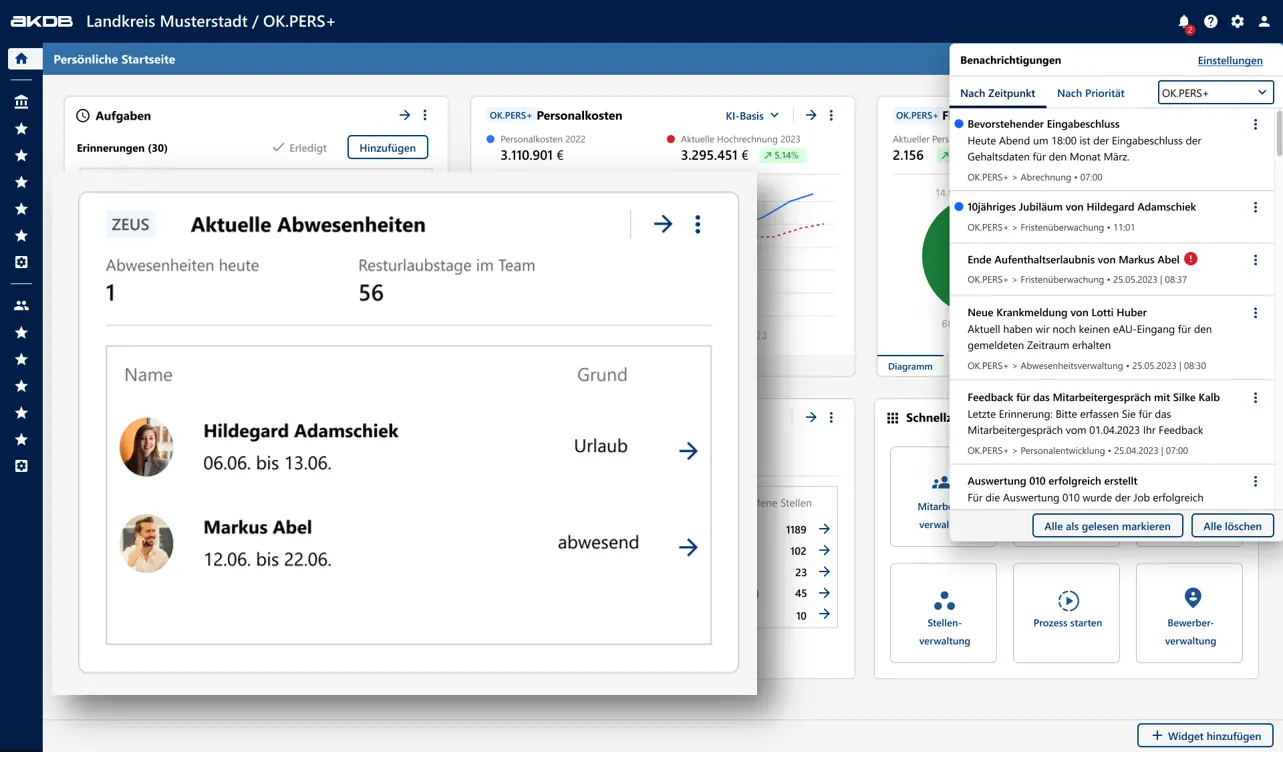
Task: Open the settings gear in header
Action: pyautogui.click(x=1238, y=21)
